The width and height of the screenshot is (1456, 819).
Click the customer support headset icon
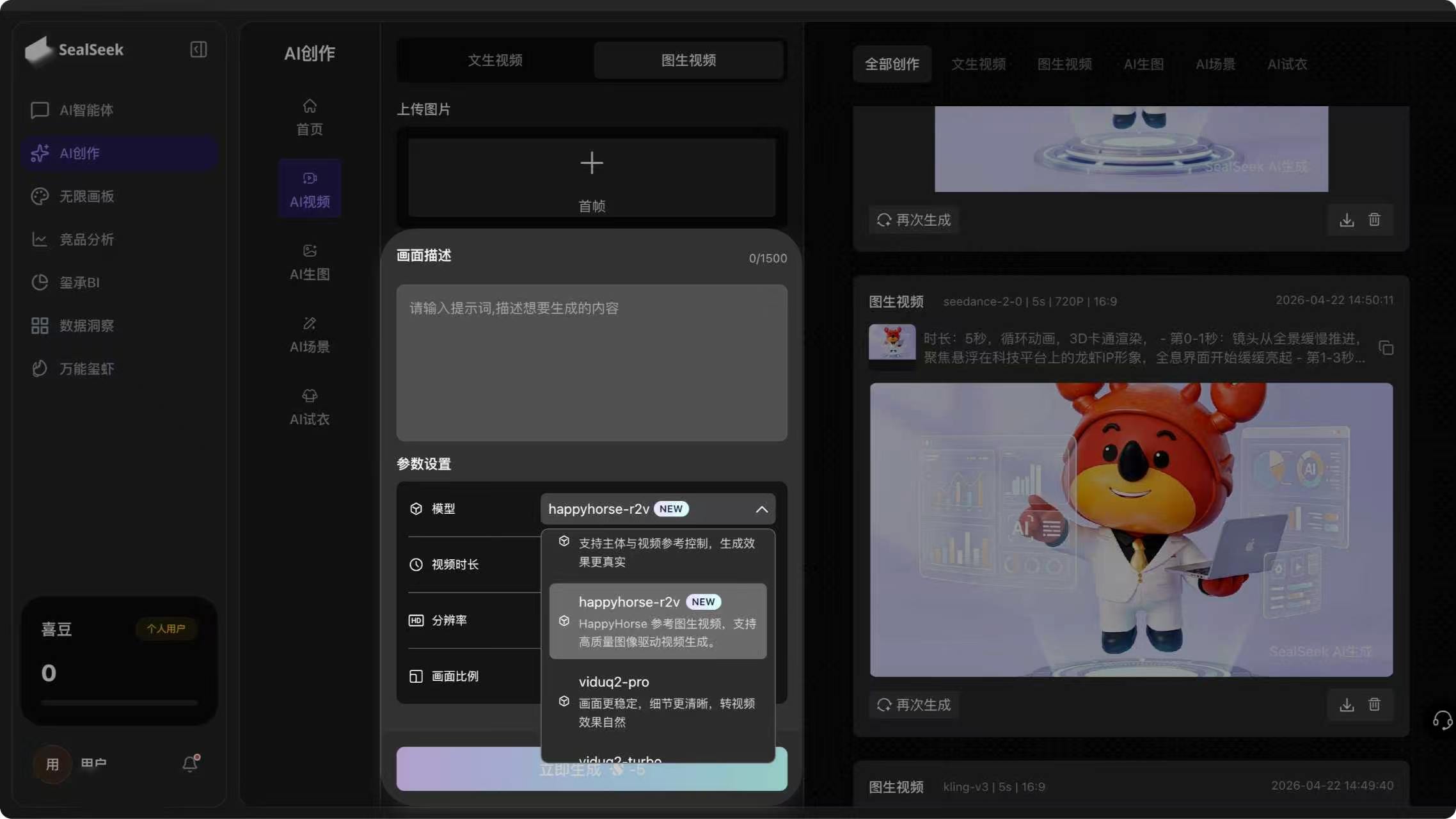click(1442, 720)
